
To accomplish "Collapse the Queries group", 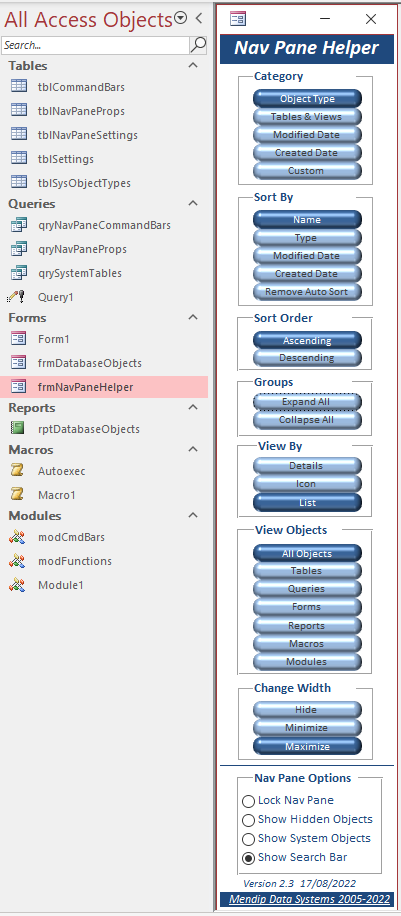I will click(193, 203).
